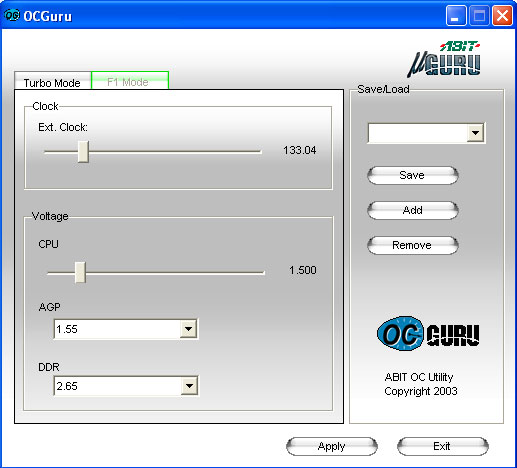Viewport: 517px width, 468px height.
Task: Click the Remove profile button
Action: point(412,245)
